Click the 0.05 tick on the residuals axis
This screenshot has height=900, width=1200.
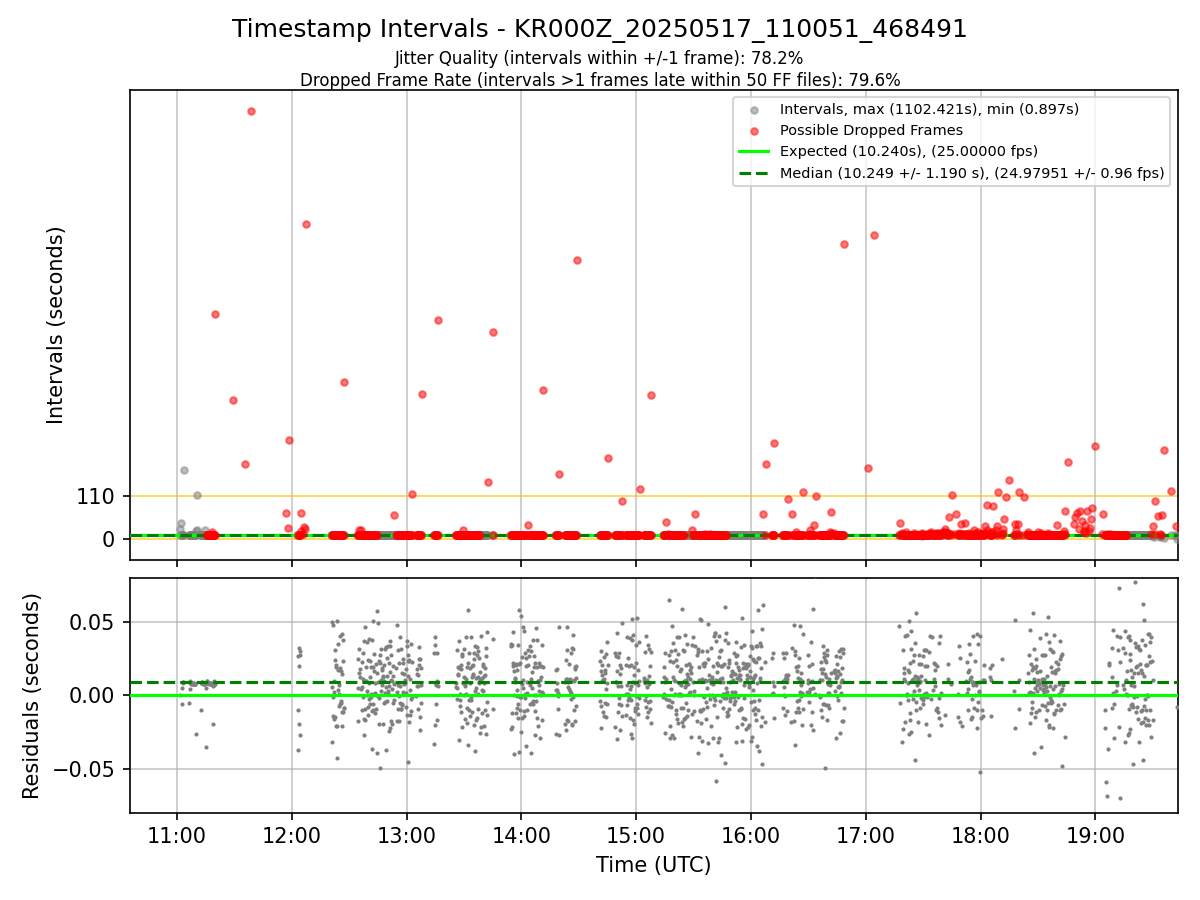(x=96, y=622)
